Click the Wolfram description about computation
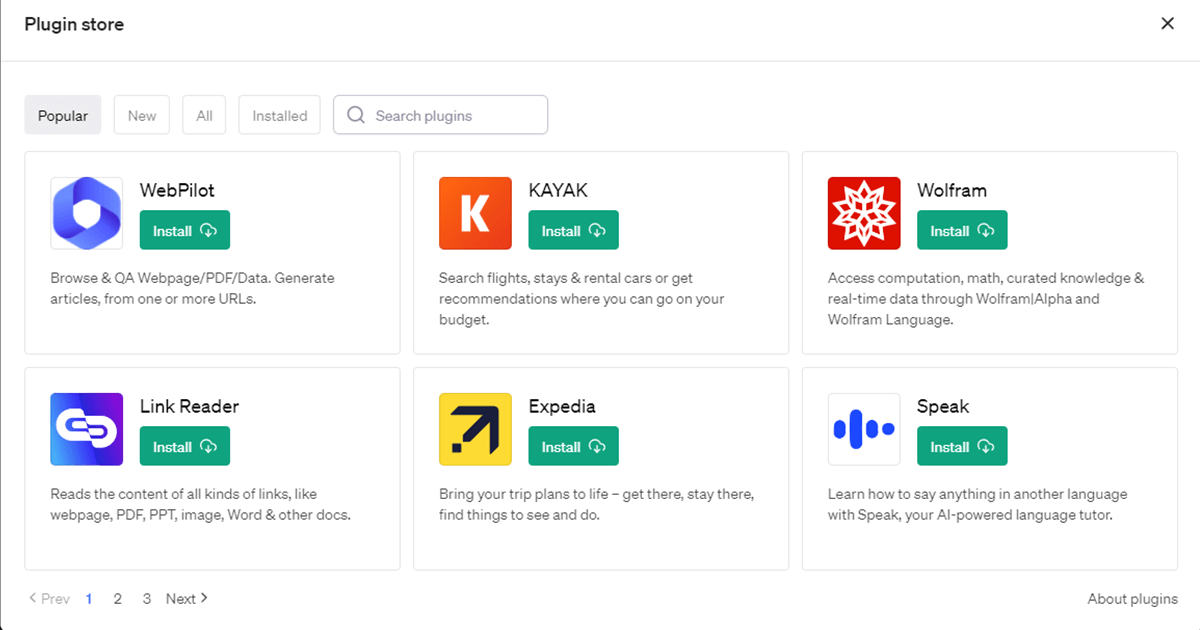This screenshot has height=630, width=1200. pos(986,299)
